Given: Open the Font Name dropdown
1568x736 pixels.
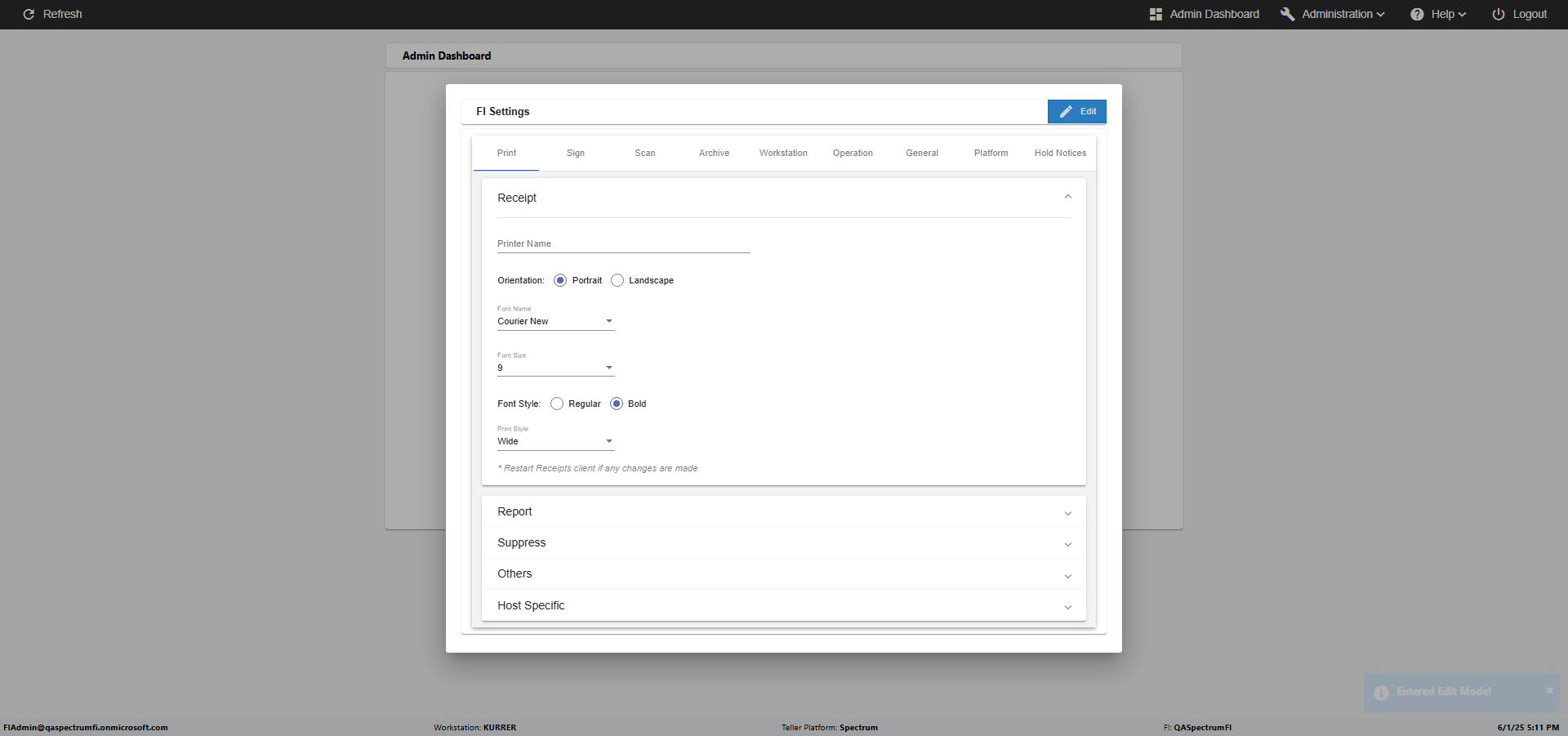Looking at the screenshot, I should click(x=556, y=321).
